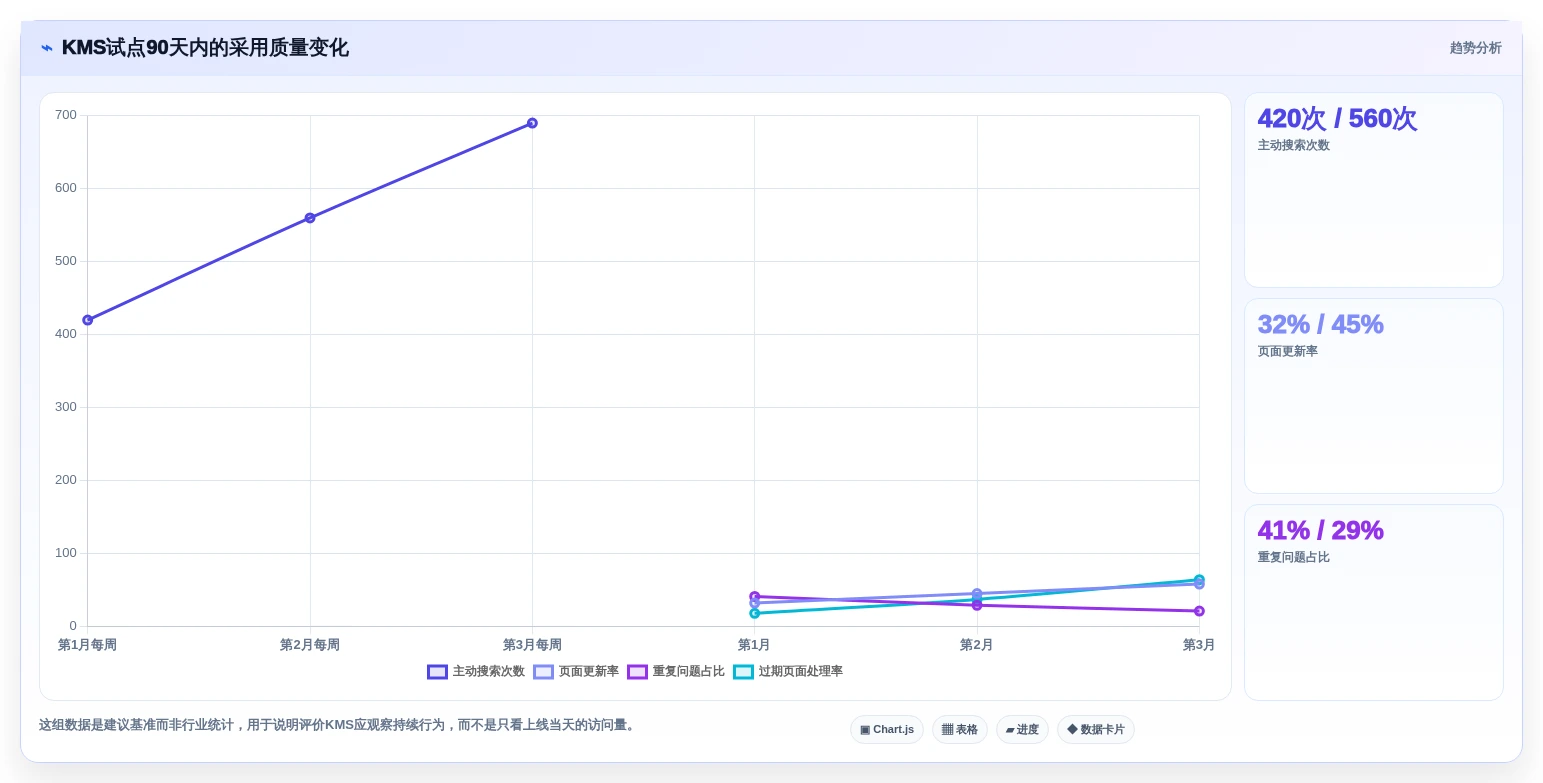The height and width of the screenshot is (783, 1543).
Task: Click the 700 y-axis value
Action: click(66, 115)
